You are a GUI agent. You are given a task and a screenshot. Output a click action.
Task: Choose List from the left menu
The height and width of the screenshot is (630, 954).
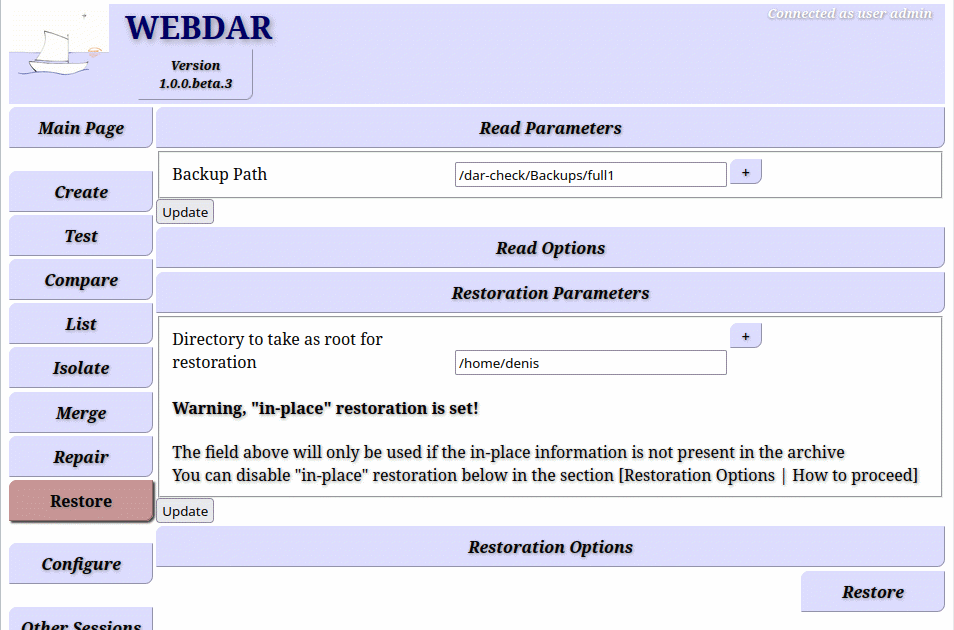(81, 324)
